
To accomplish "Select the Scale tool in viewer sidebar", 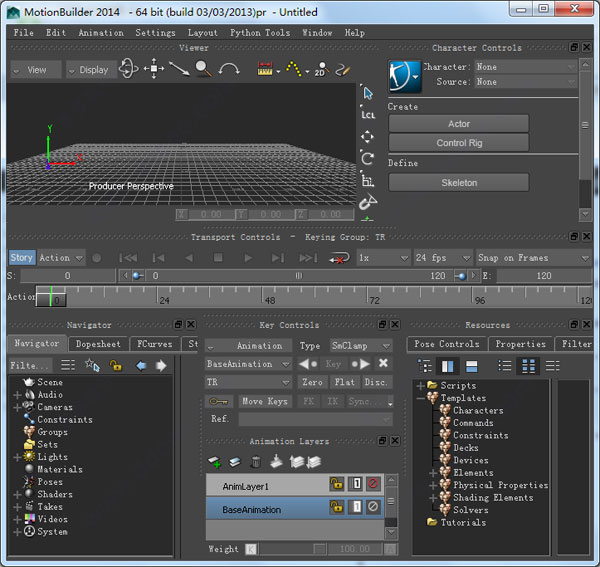I will tap(368, 180).
